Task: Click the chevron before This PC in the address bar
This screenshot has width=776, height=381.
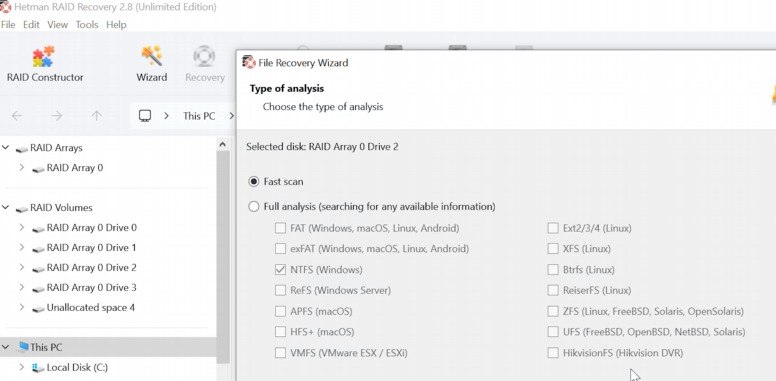Action: click(166, 116)
